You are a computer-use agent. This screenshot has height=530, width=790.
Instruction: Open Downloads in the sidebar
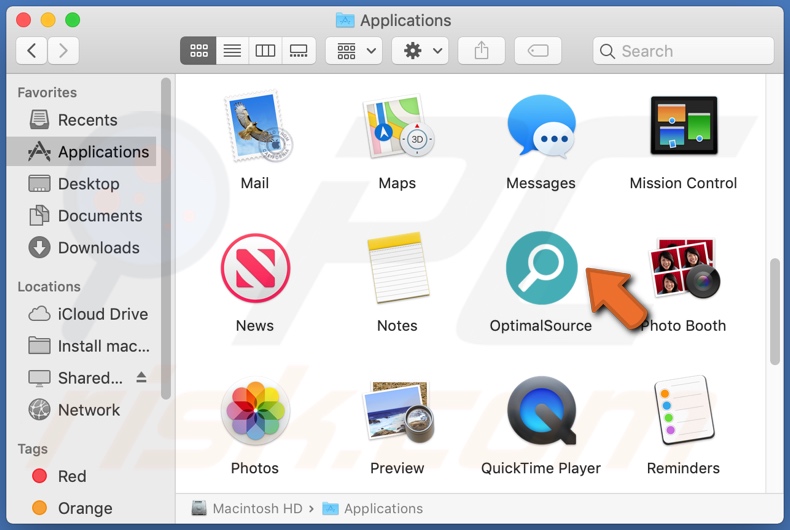81,248
